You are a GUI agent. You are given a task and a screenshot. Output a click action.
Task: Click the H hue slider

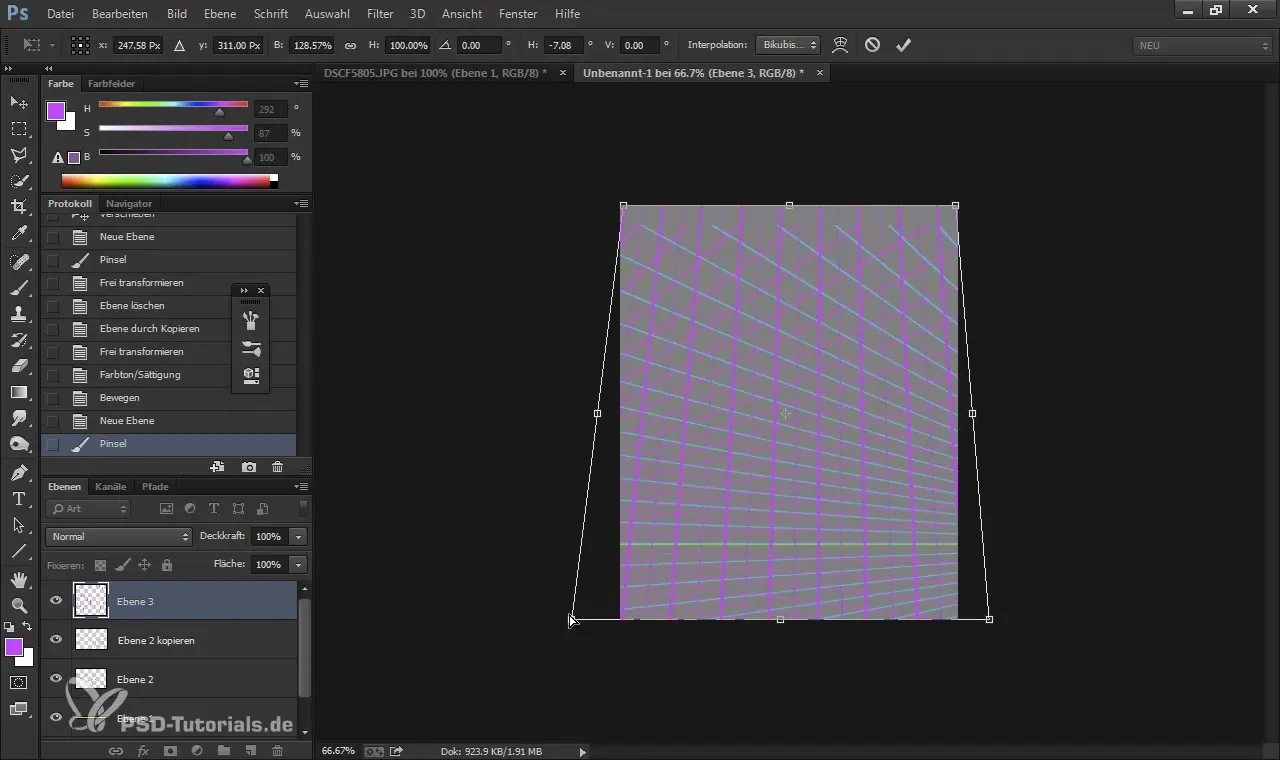173,104
